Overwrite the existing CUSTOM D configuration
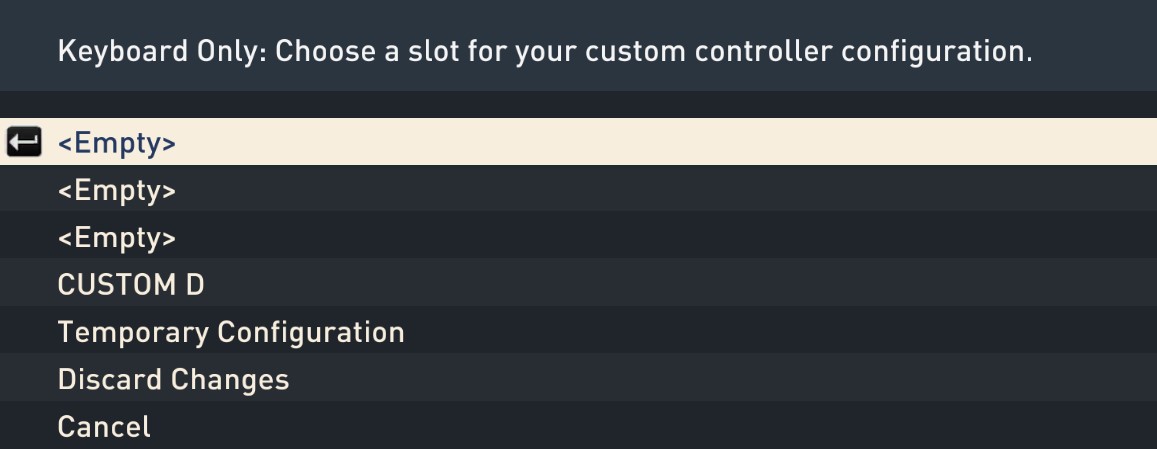 [x=578, y=284]
